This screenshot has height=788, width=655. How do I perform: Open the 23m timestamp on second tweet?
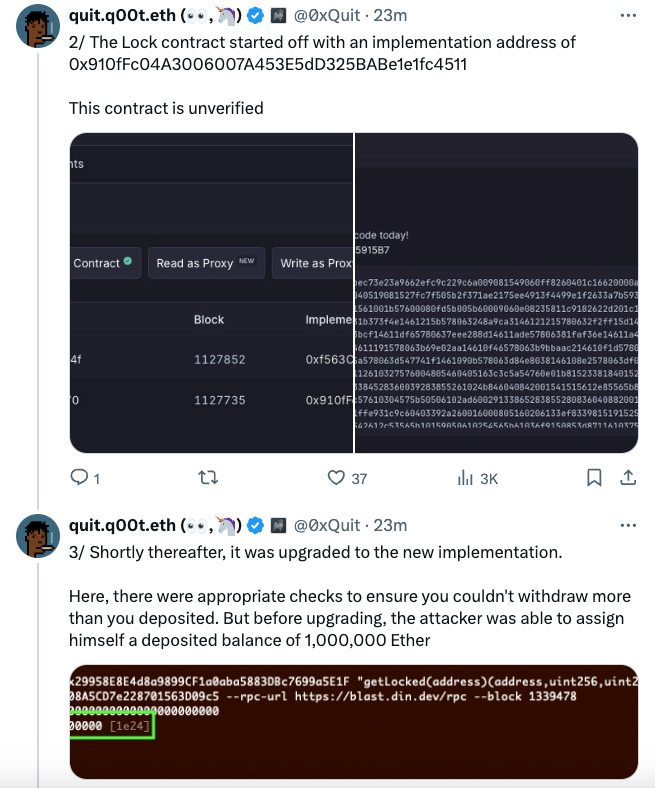pos(390,525)
